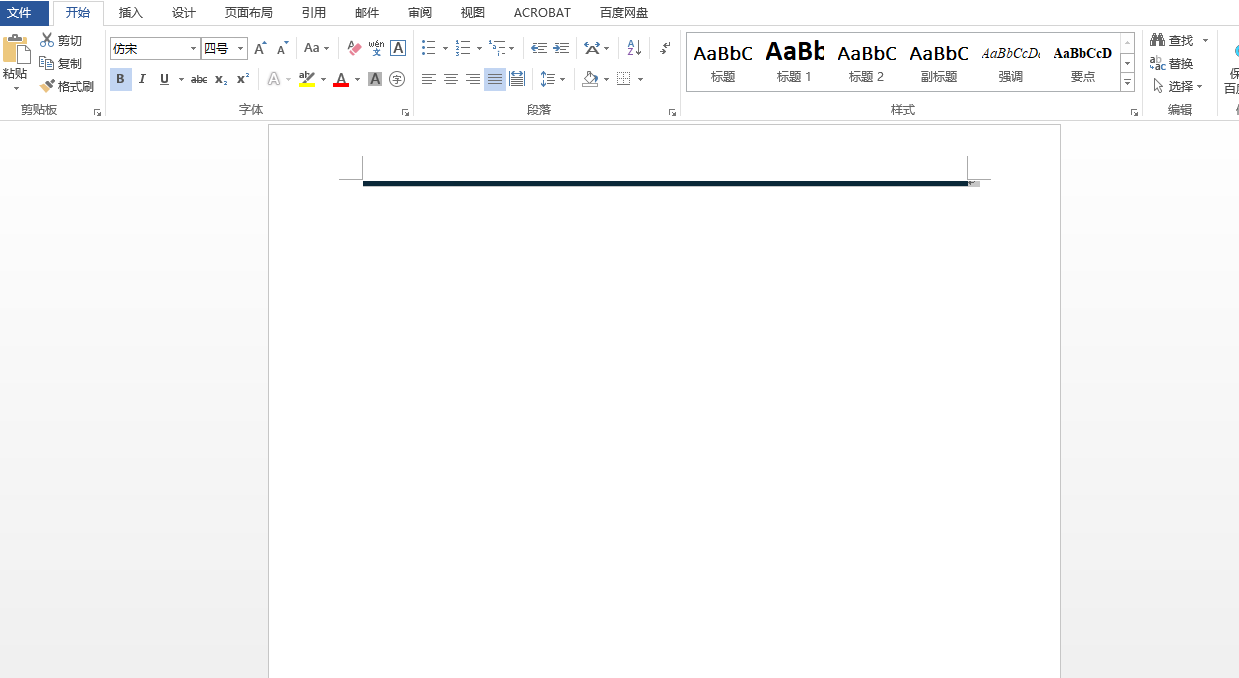Image resolution: width=1239 pixels, height=678 pixels.
Task: Toggle Italic formatting
Action: 142,79
